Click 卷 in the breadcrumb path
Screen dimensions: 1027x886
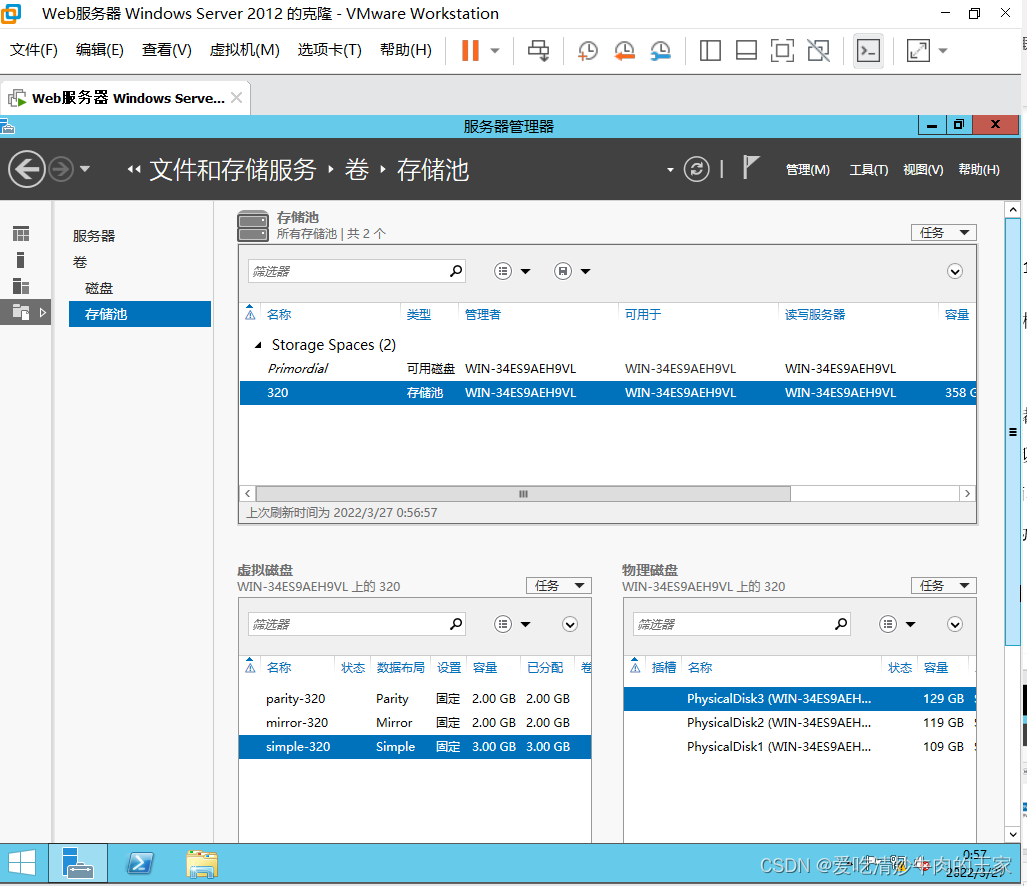coord(357,170)
